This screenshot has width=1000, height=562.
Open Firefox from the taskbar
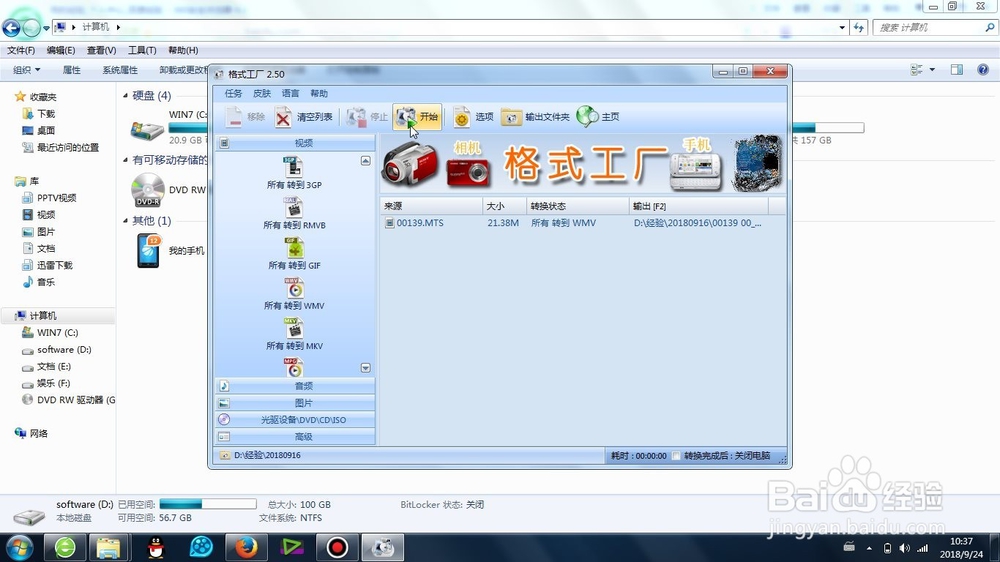tap(246, 547)
